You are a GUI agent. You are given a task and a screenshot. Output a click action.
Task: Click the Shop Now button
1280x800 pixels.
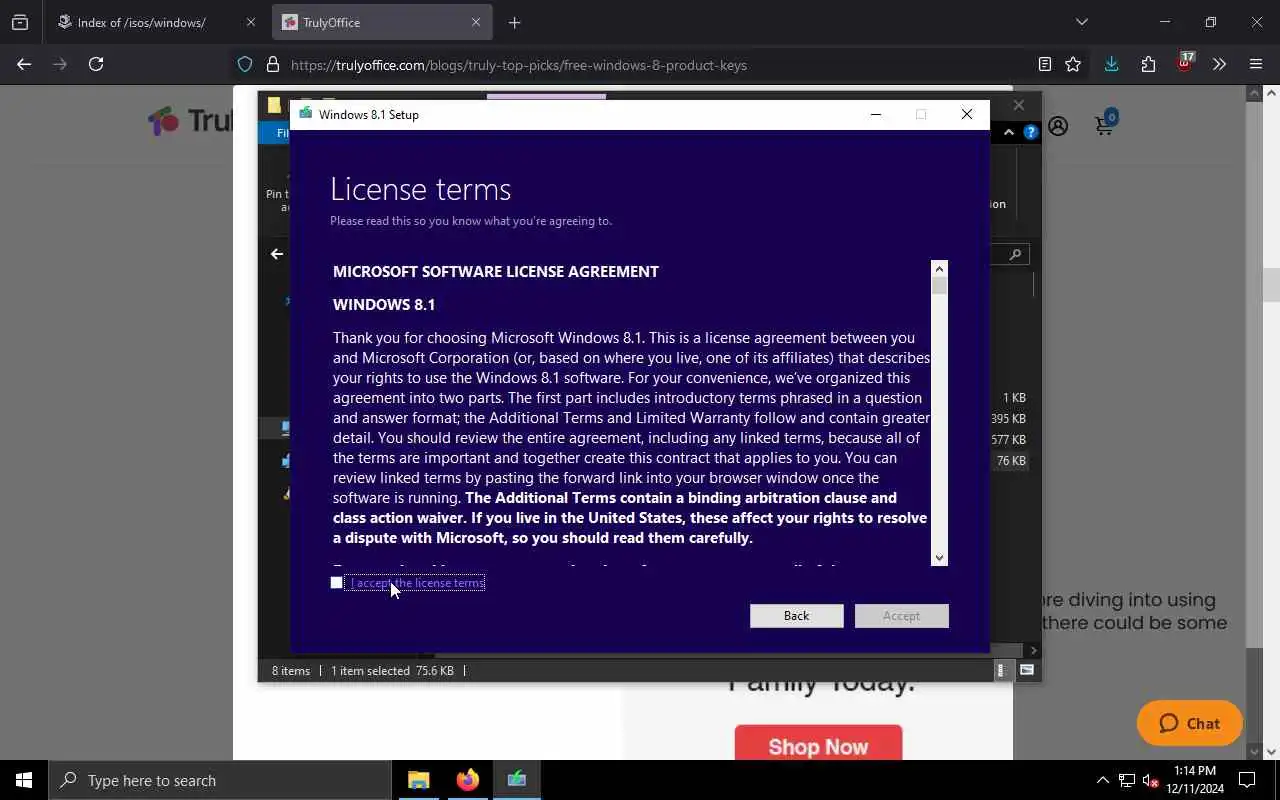tap(818, 744)
